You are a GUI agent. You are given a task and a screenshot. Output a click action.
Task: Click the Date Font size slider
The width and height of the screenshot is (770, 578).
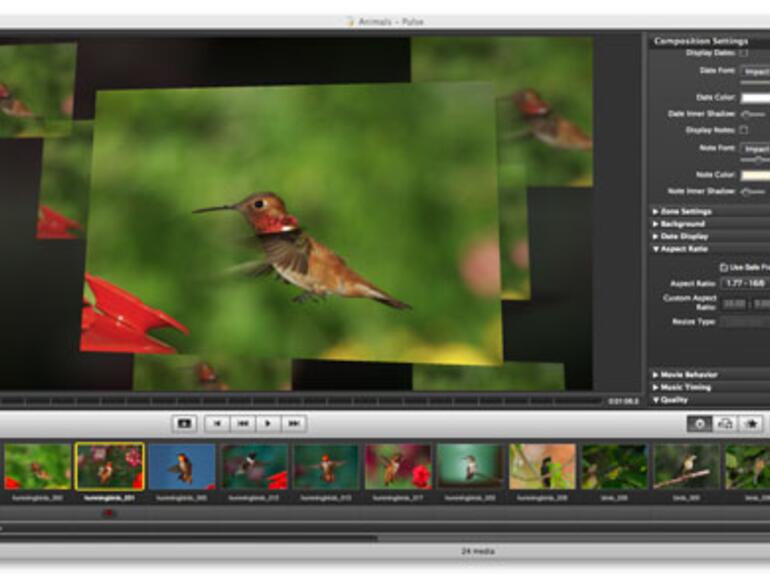[x=755, y=83]
